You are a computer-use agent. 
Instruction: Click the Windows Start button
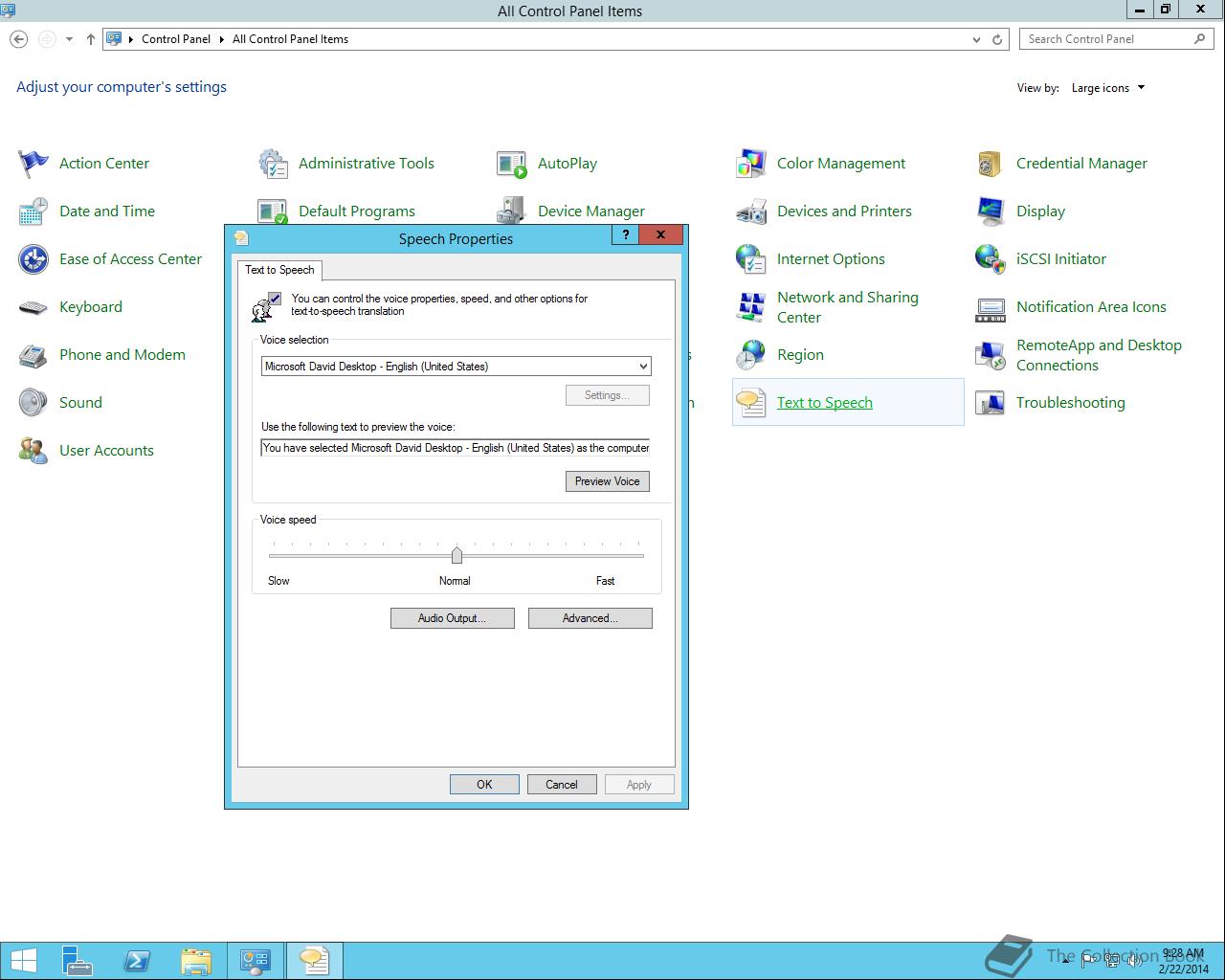point(23,961)
